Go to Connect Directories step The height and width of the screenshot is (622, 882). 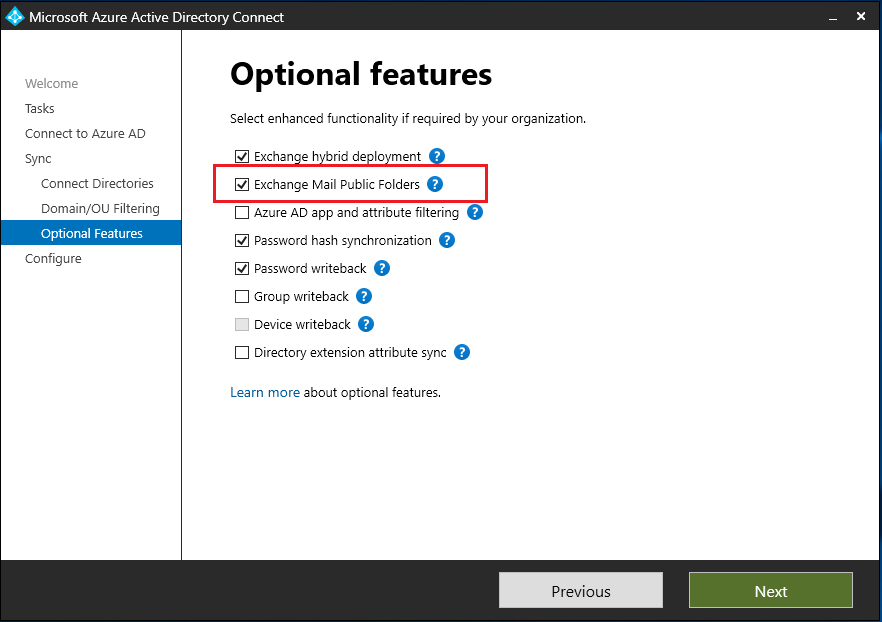[x=97, y=183]
